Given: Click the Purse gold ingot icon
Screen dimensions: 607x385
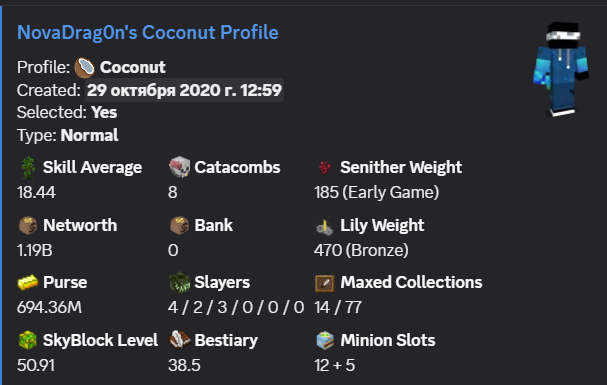Looking at the screenshot, I should [x=28, y=282].
